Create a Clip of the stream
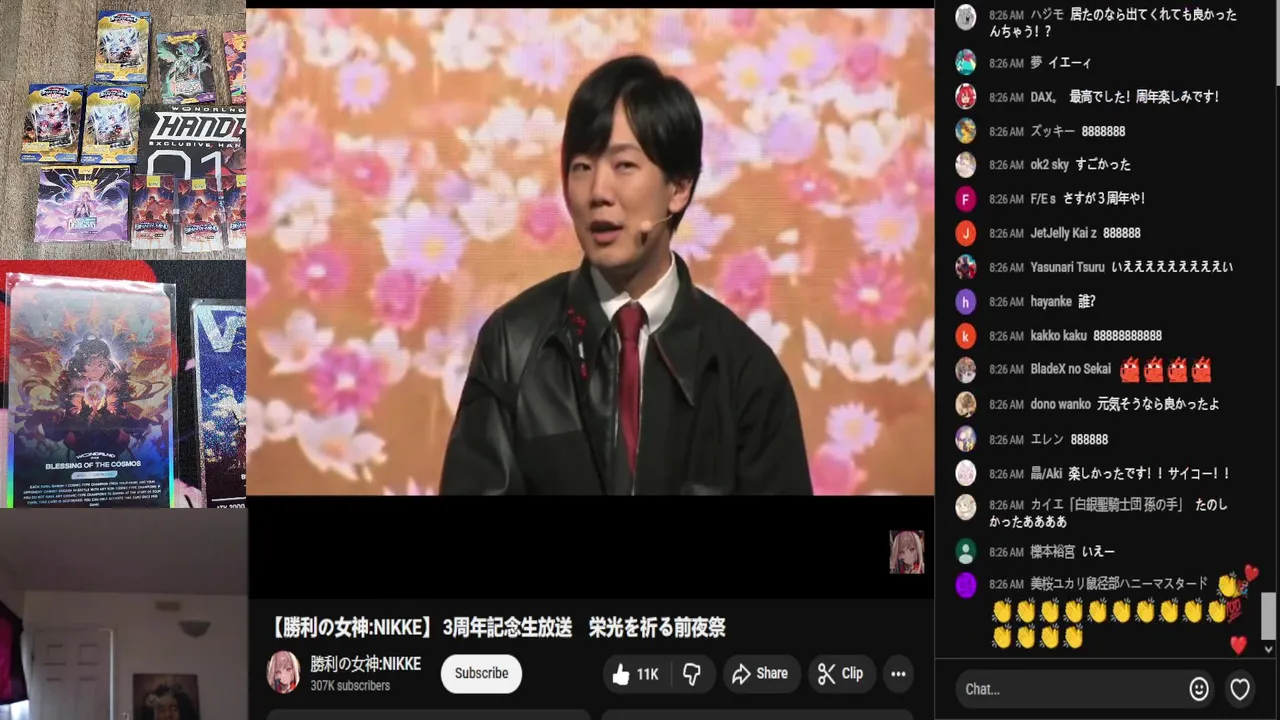The height and width of the screenshot is (720, 1280). [x=840, y=674]
